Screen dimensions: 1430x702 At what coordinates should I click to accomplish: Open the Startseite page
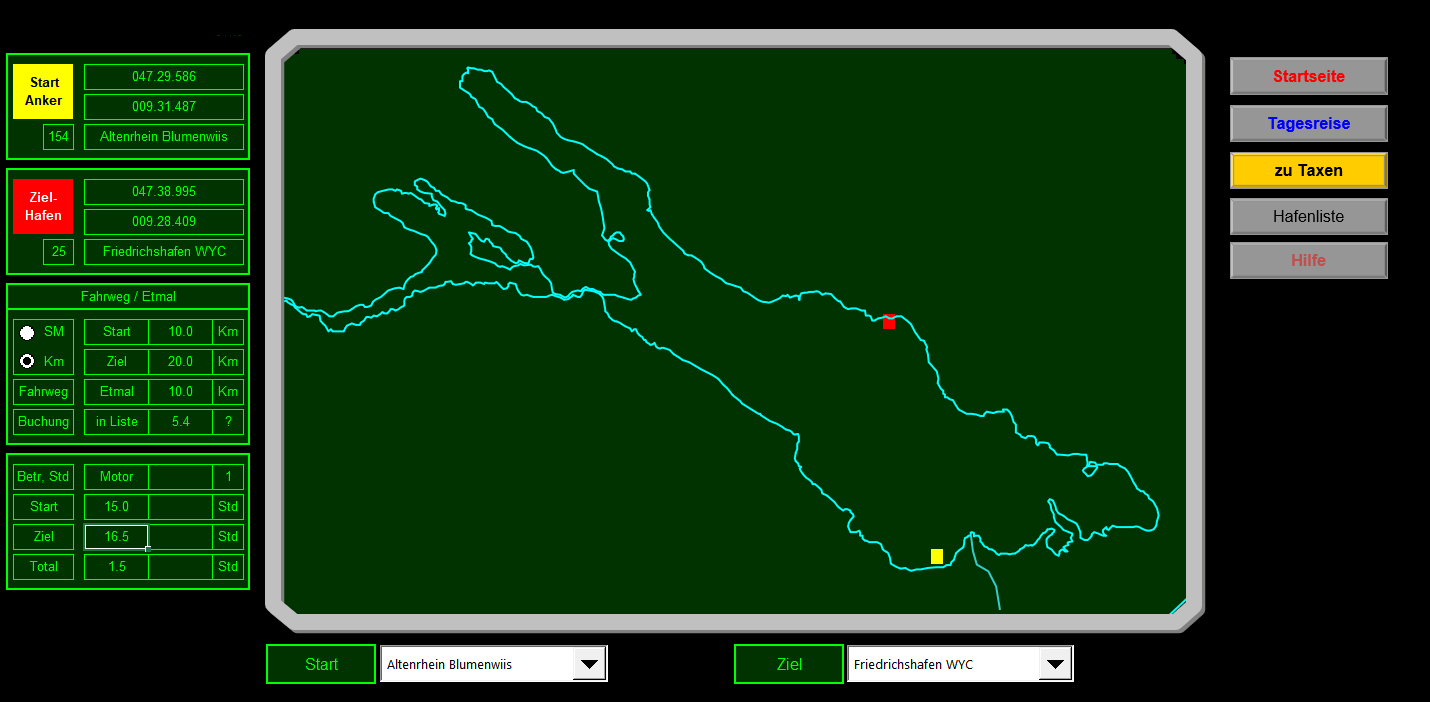point(1308,76)
